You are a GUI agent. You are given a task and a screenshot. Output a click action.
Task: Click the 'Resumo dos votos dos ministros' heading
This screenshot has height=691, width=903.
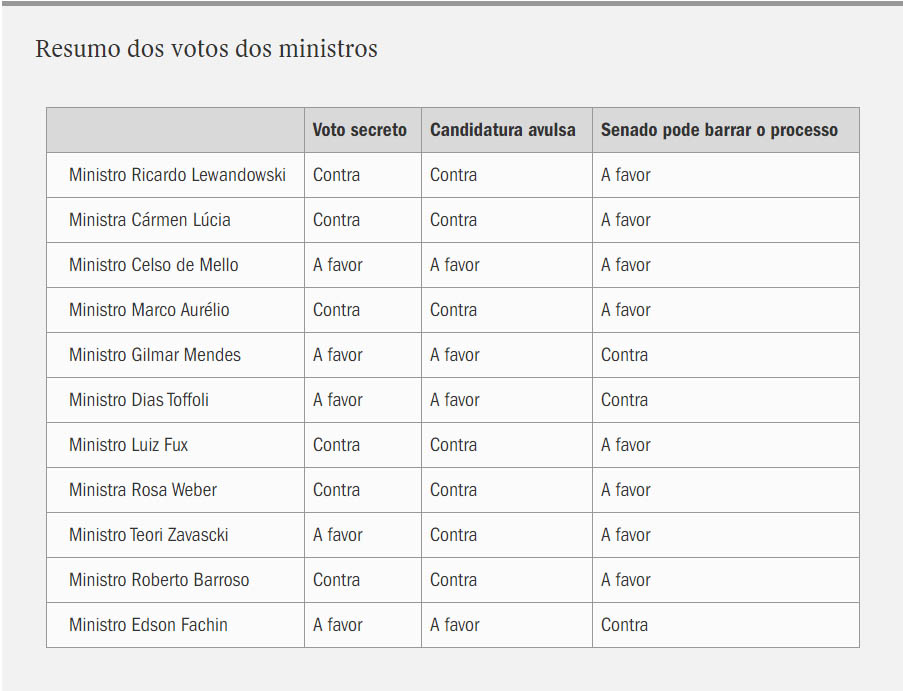pos(206,49)
